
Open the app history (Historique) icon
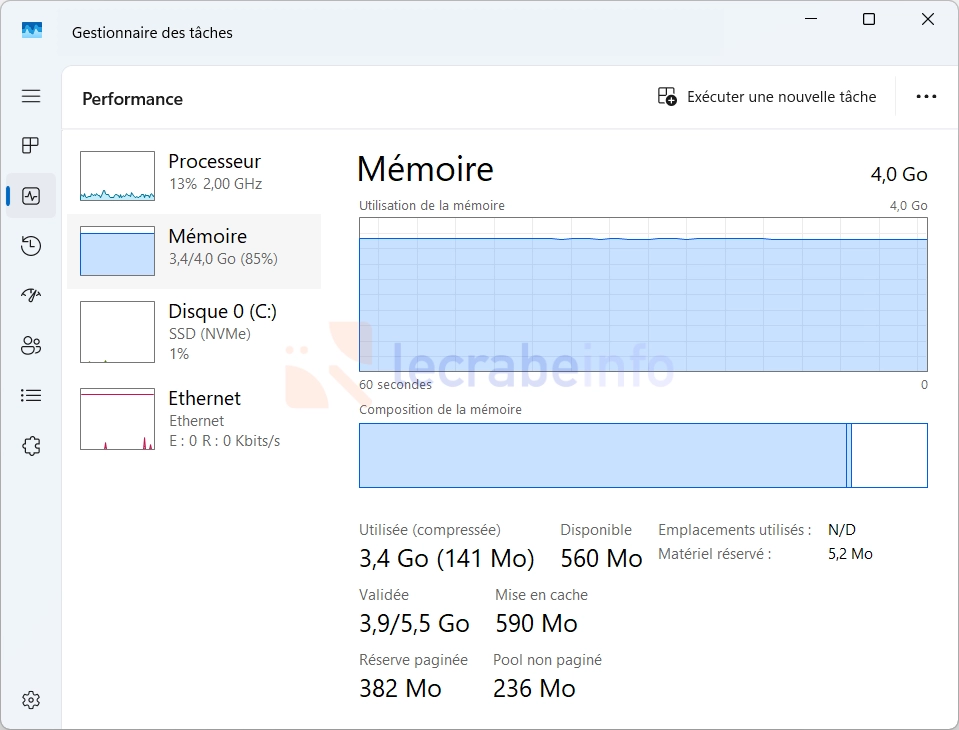tap(31, 246)
